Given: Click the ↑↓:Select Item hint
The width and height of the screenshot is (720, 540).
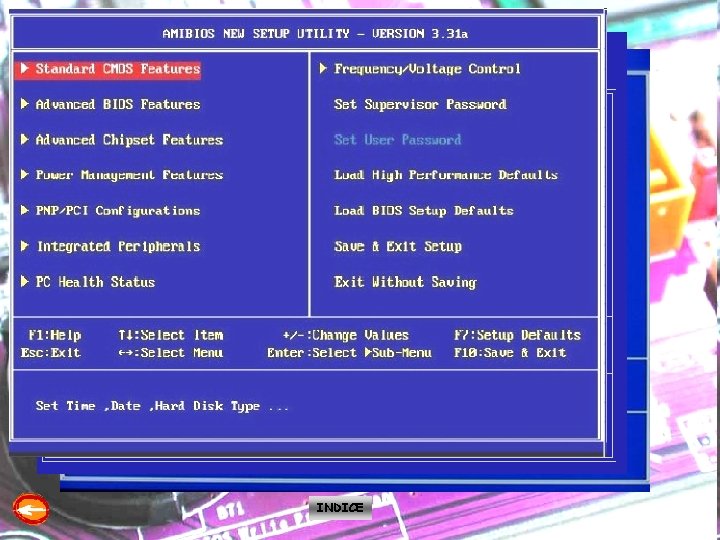Looking at the screenshot, I should pos(171,335).
